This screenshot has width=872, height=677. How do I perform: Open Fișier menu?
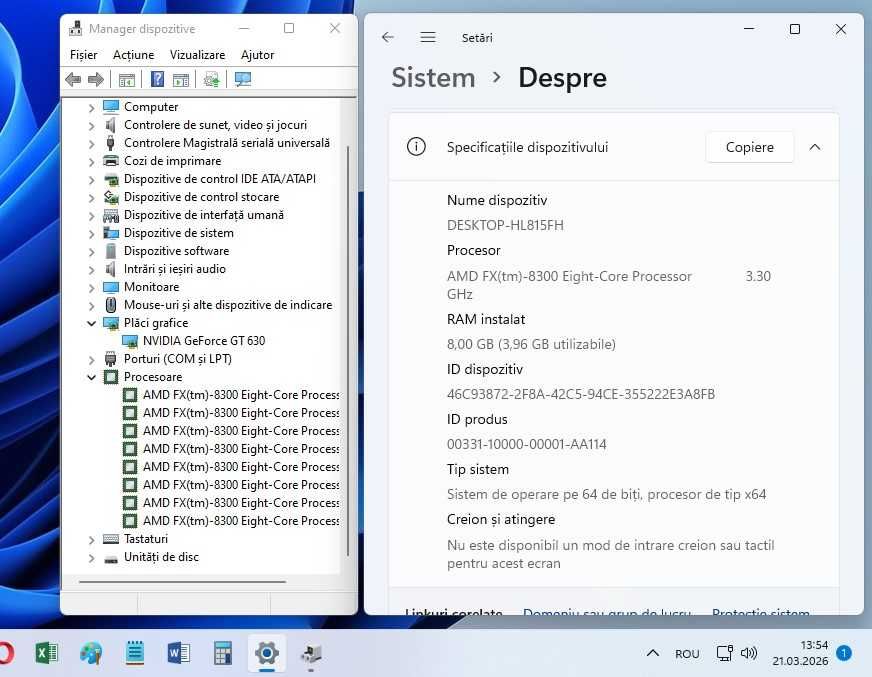[83, 55]
